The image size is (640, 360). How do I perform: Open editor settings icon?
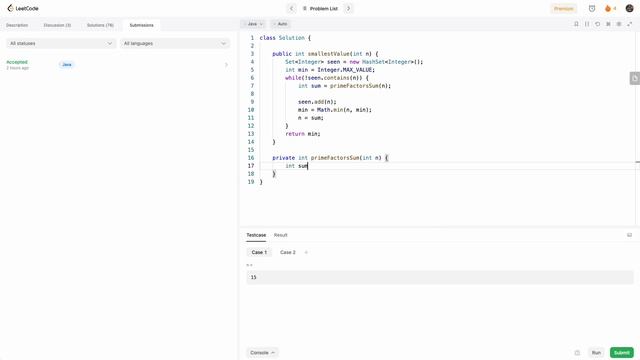[x=619, y=24]
